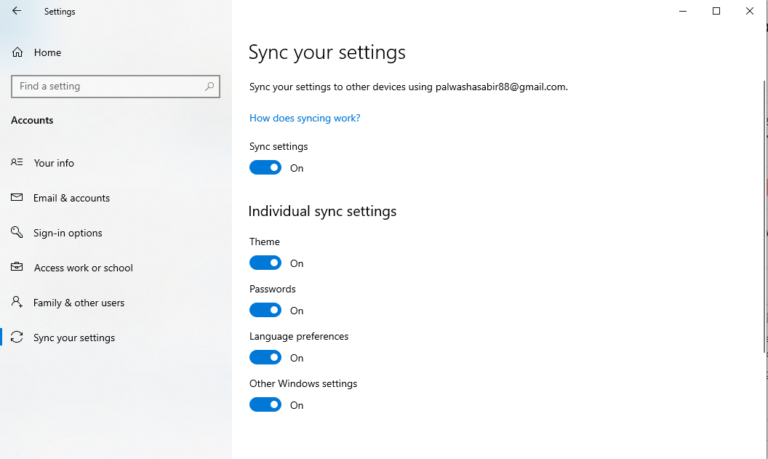
Task: Click the vertical scrollbar on right
Action: 764,200
